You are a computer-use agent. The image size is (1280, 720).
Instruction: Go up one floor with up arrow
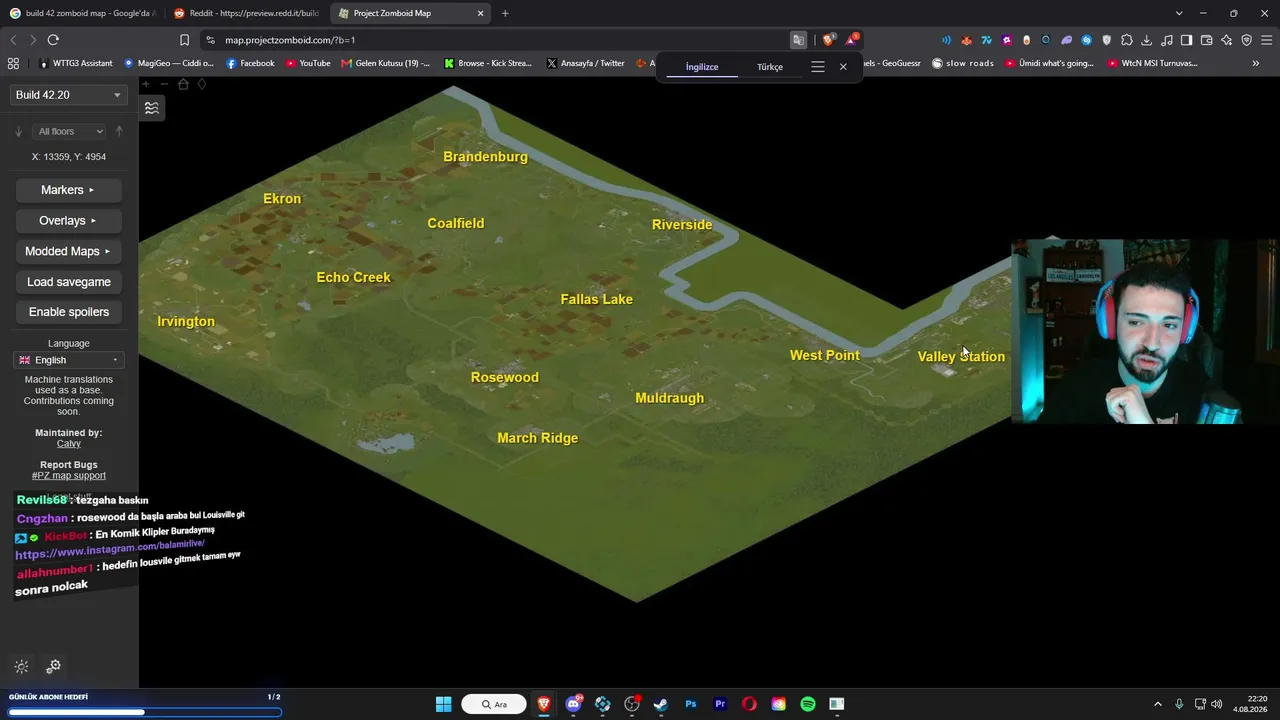[x=119, y=131]
